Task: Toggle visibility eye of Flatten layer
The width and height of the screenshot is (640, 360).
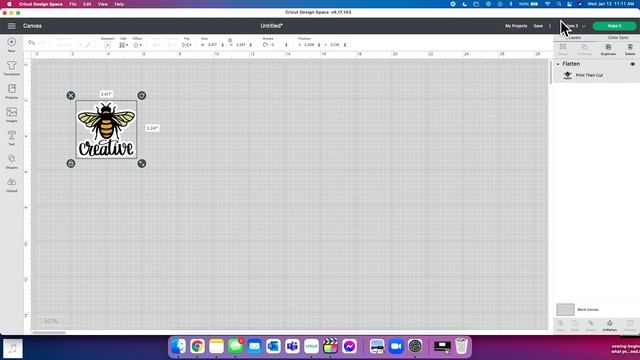Action: click(632, 64)
